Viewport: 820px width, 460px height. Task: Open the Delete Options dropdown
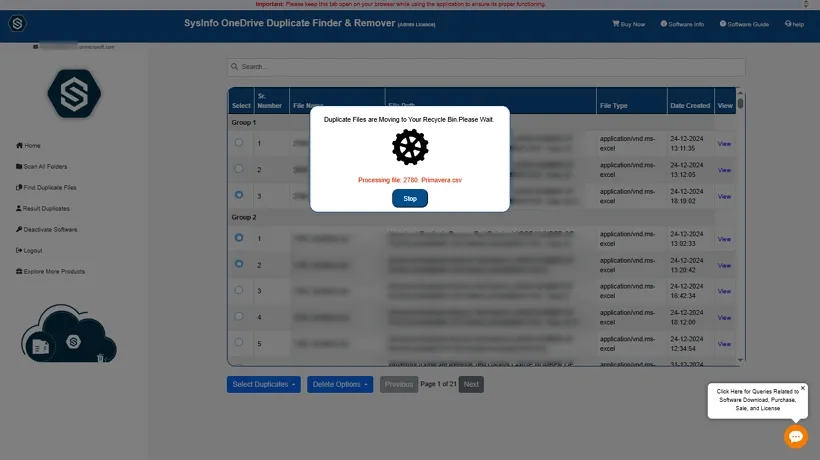[340, 384]
